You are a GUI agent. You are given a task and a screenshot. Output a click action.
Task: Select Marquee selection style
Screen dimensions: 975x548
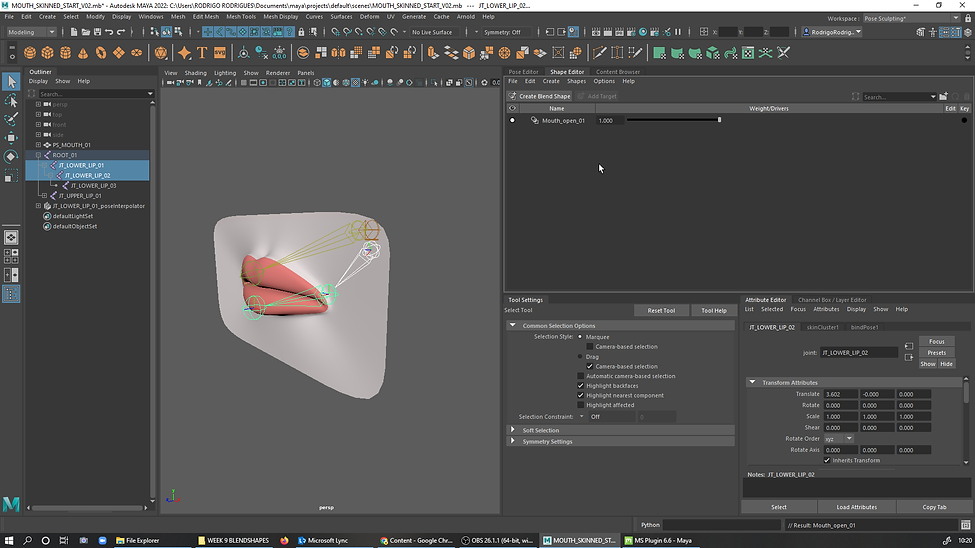580,337
